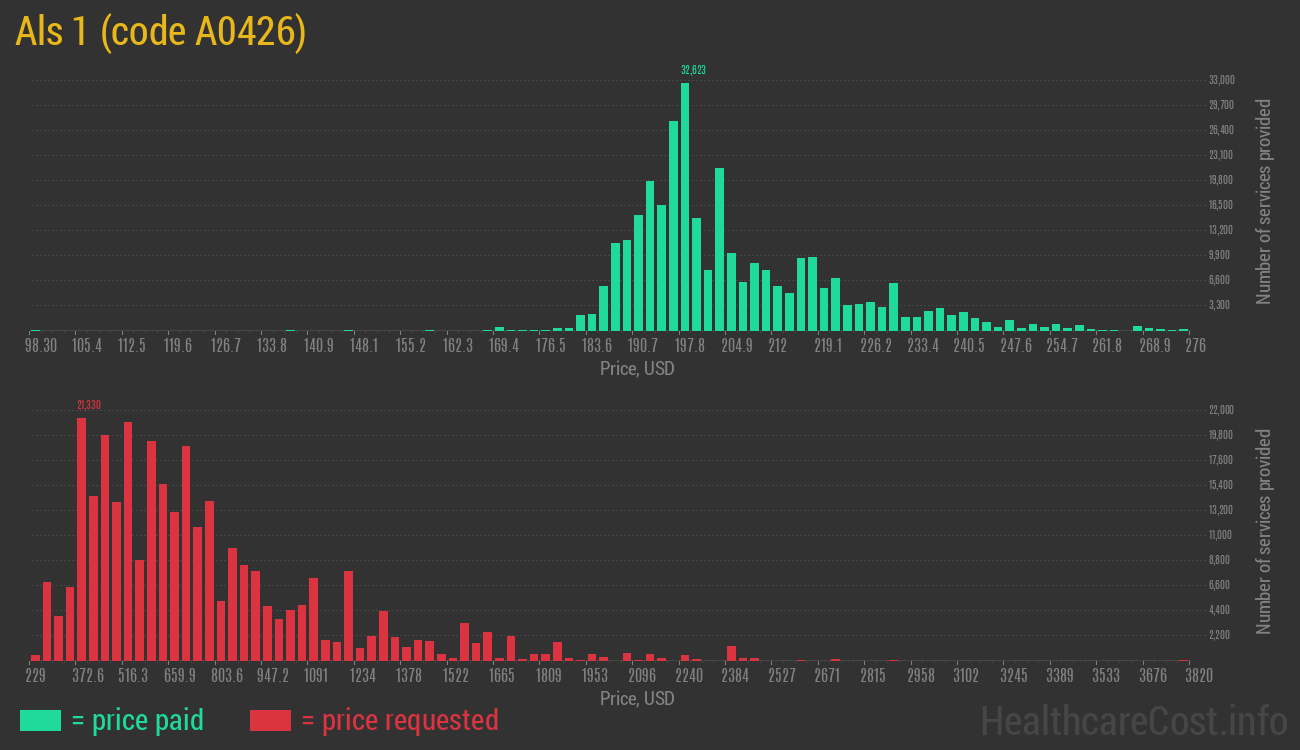Click the '= price requested' legend text
1300x750 pixels.
(x=399, y=720)
